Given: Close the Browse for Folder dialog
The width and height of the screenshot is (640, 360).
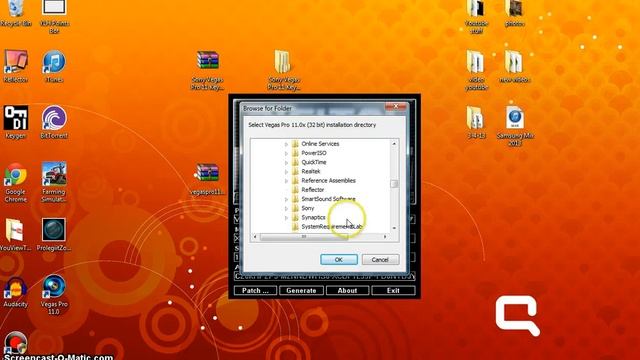Looking at the screenshot, I should pos(396,107).
